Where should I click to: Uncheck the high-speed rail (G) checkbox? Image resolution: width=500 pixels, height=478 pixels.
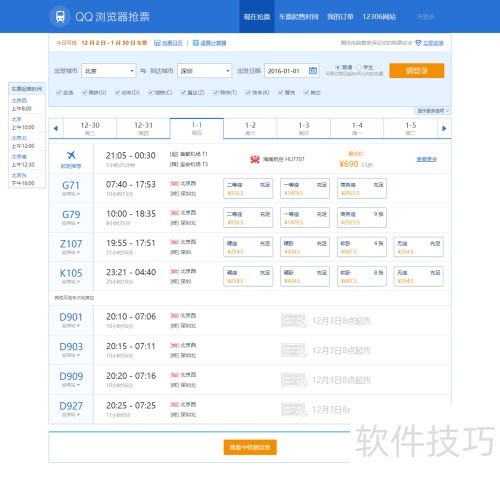[x=85, y=92]
